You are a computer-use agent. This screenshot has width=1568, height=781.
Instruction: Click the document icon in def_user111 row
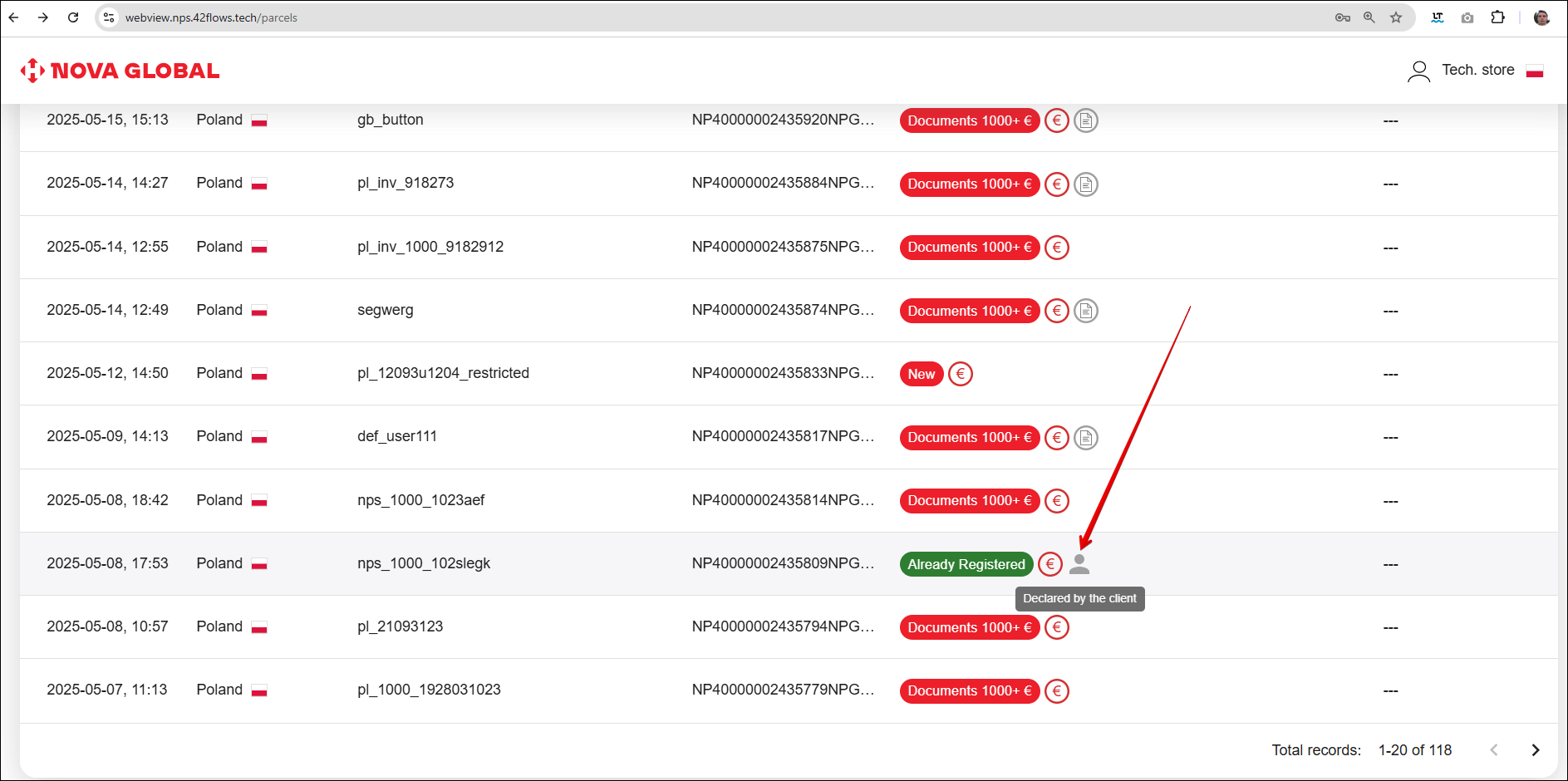(x=1085, y=437)
